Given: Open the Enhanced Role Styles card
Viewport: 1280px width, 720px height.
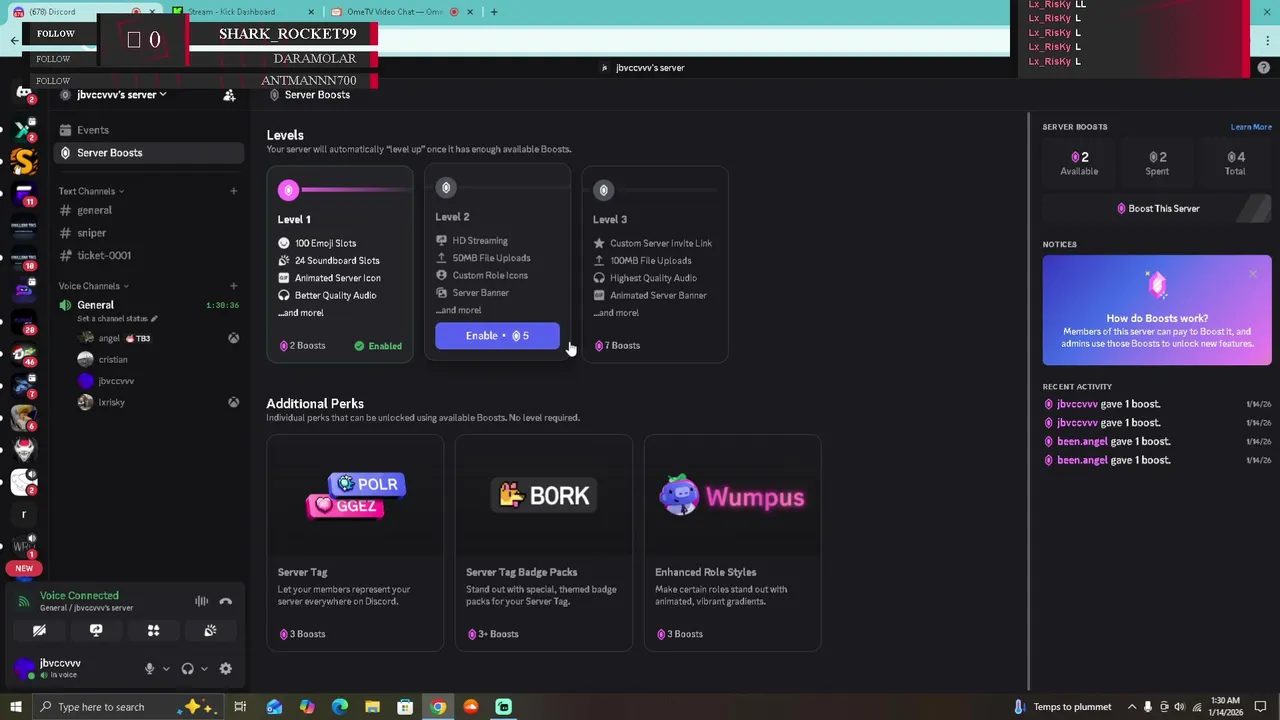Looking at the screenshot, I should 733,543.
